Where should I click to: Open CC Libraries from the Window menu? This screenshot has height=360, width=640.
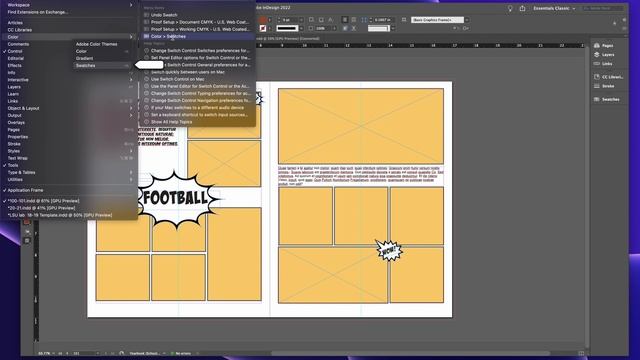pyautogui.click(x=20, y=30)
